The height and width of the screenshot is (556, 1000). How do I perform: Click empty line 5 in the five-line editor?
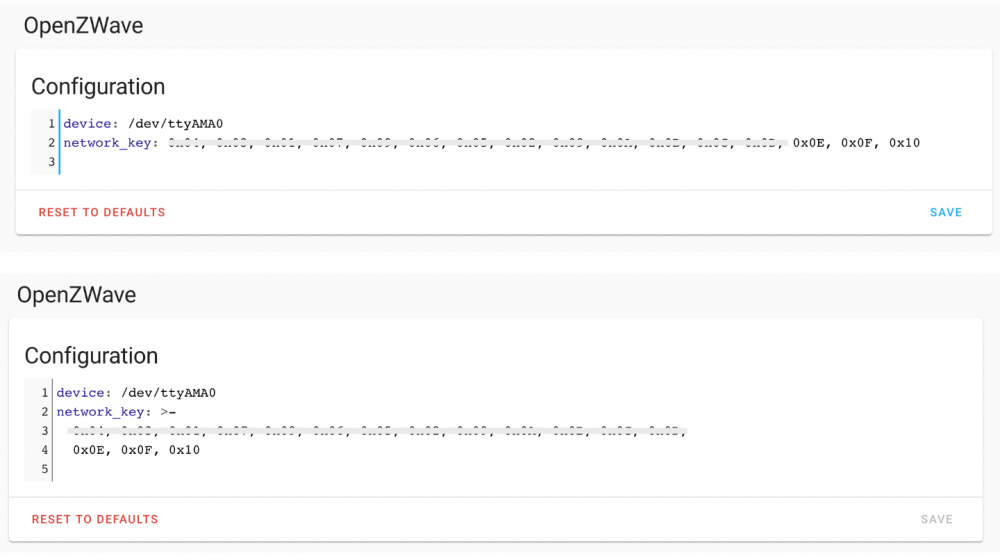(x=300, y=469)
